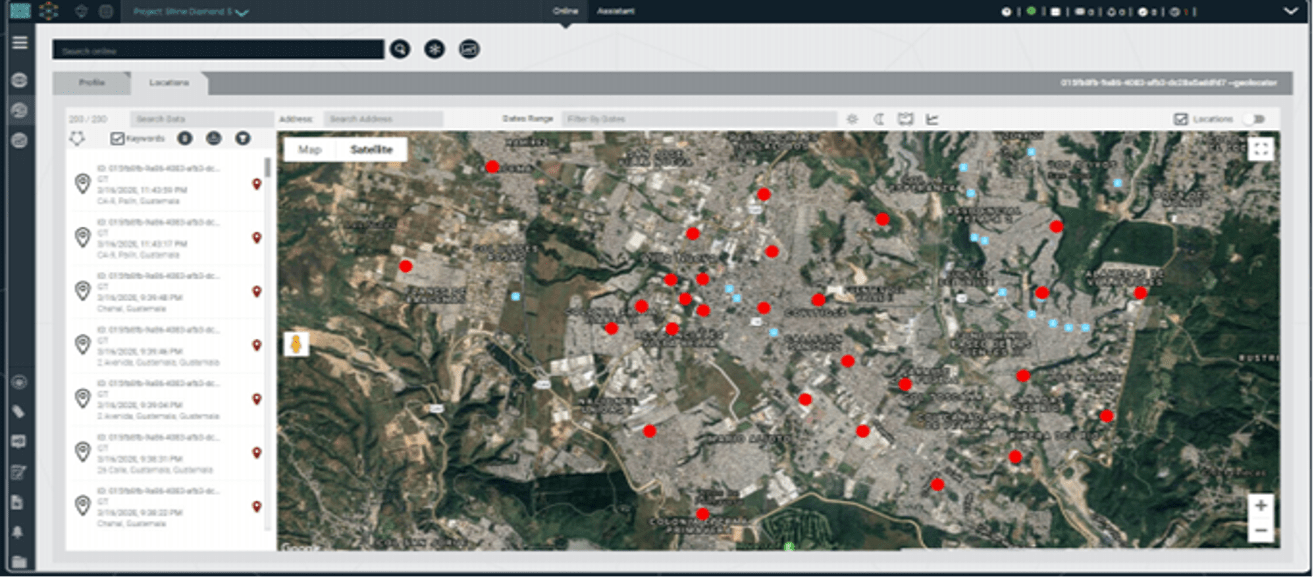Click the Search Address input field

coord(383,119)
